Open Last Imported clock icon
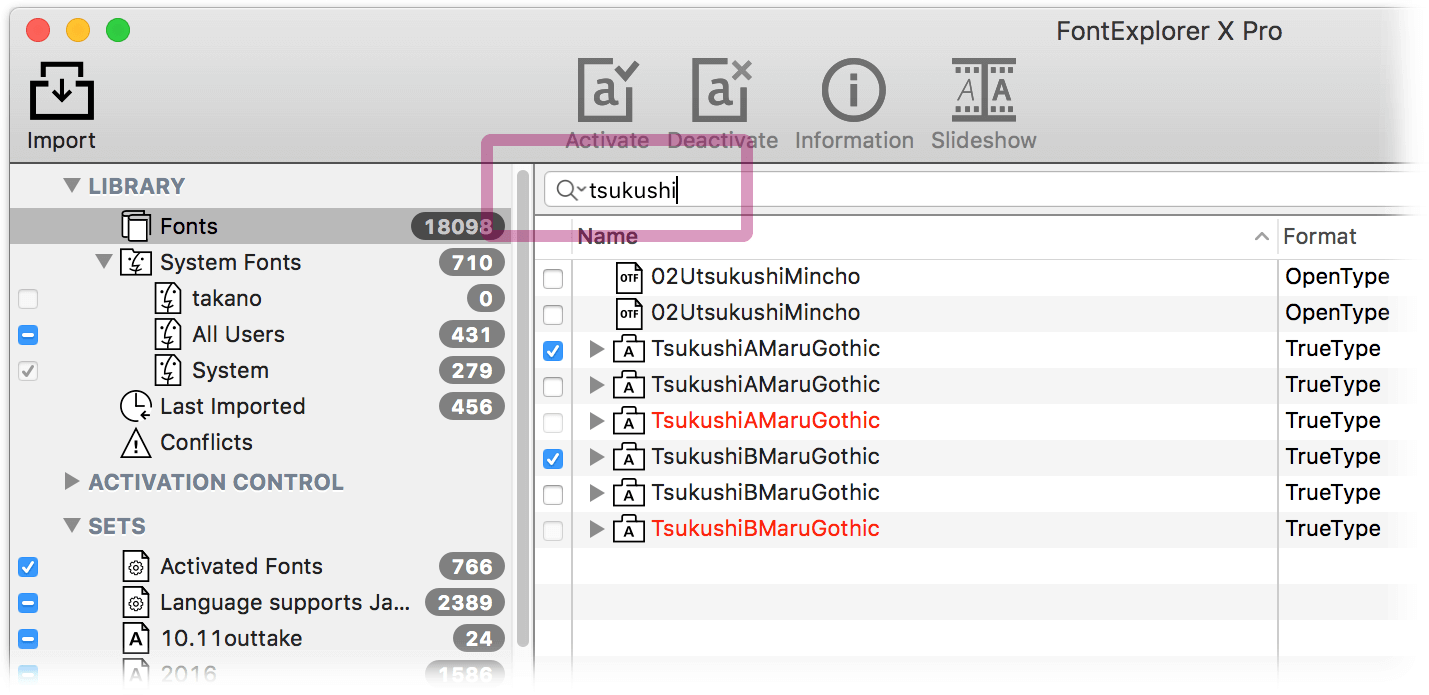1429x695 pixels. [135, 406]
